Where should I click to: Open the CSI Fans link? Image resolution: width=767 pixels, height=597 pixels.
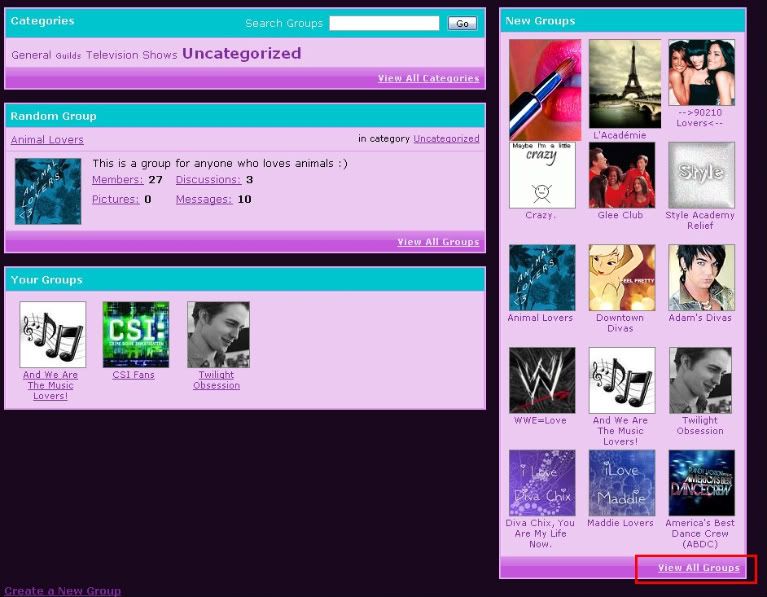[x=133, y=375]
